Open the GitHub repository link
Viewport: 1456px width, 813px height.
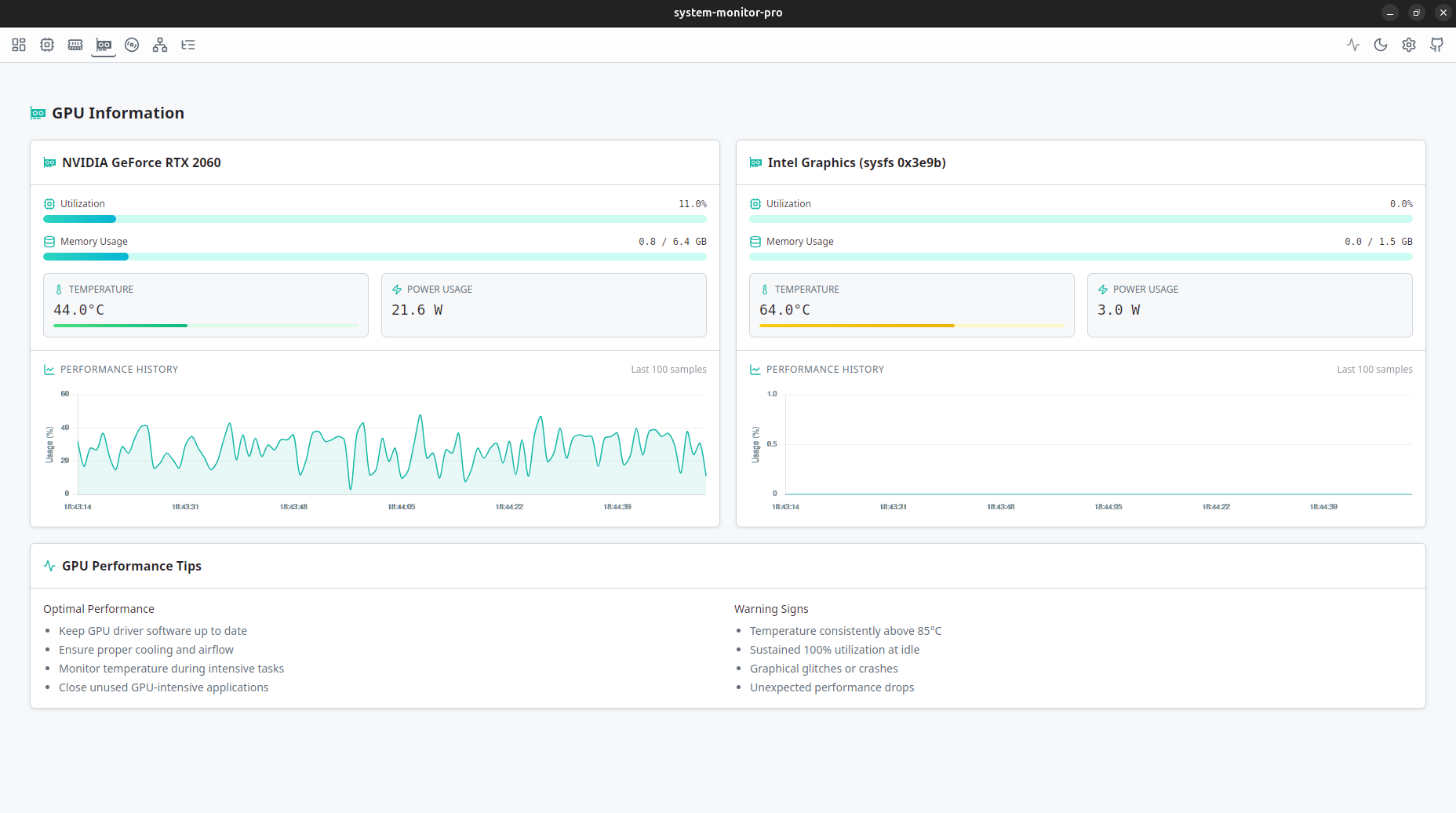click(1437, 45)
